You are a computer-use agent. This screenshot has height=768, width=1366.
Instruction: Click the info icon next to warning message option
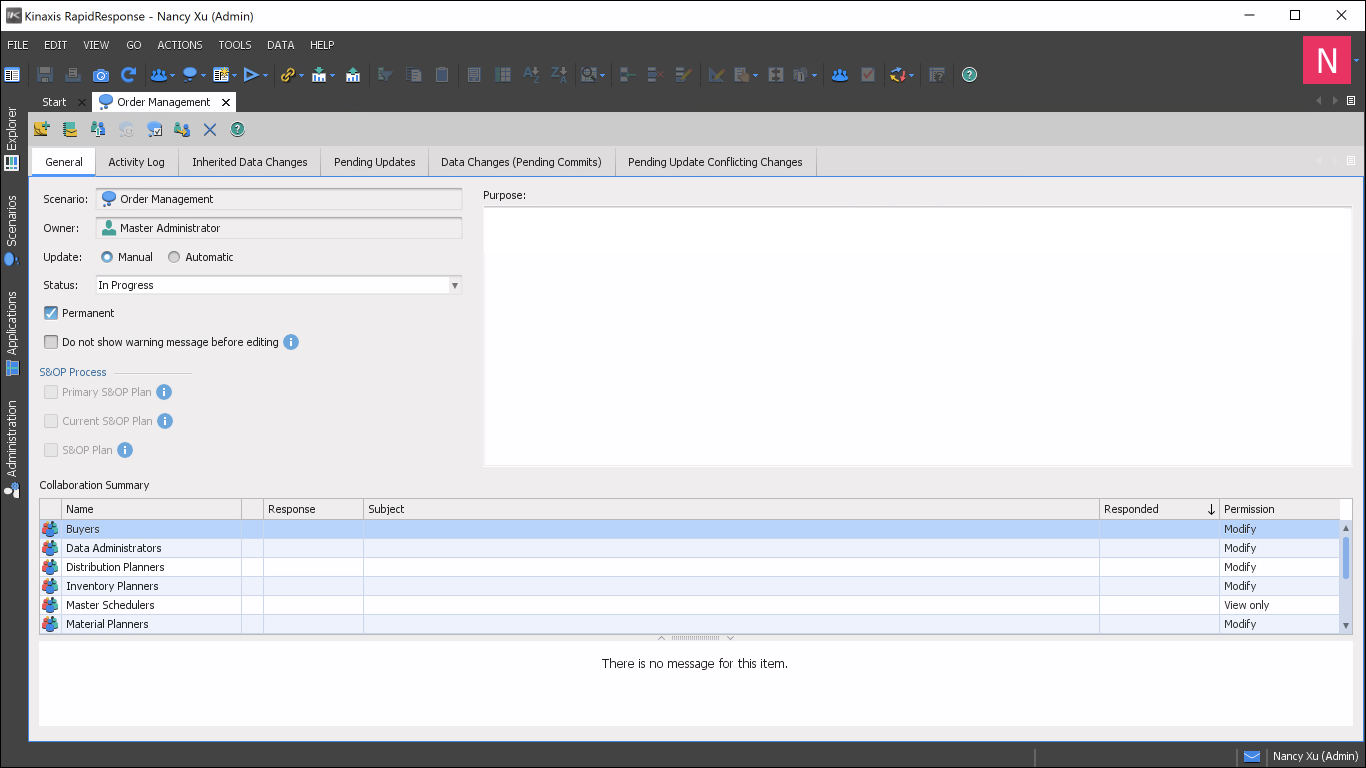pos(291,342)
